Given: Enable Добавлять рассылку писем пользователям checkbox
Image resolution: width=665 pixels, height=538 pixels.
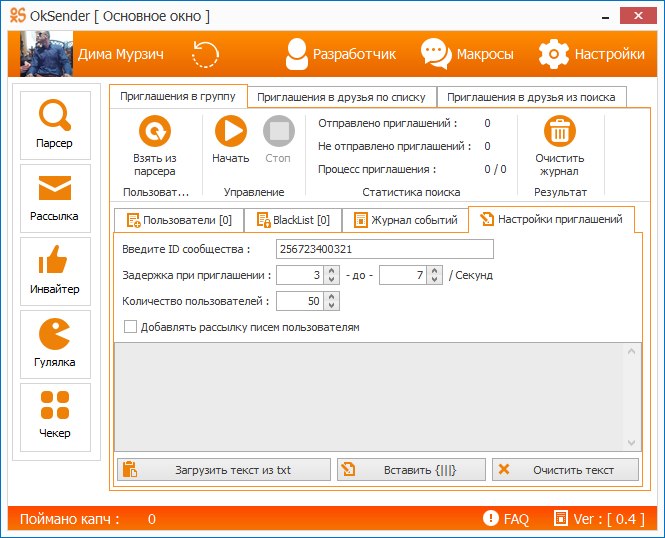Looking at the screenshot, I should 130,327.
